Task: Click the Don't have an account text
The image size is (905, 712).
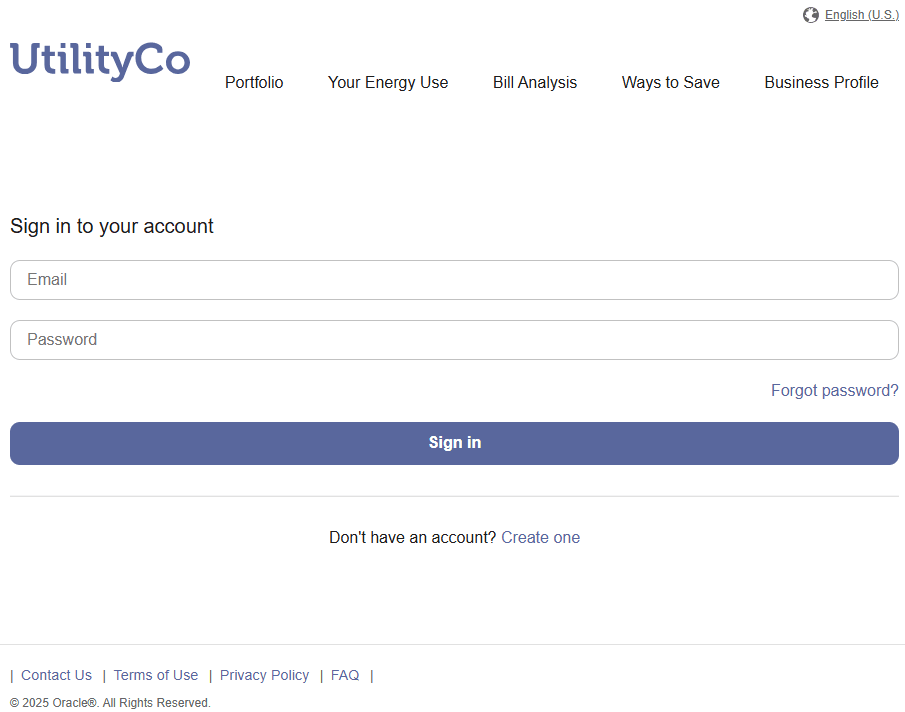Action: (412, 537)
